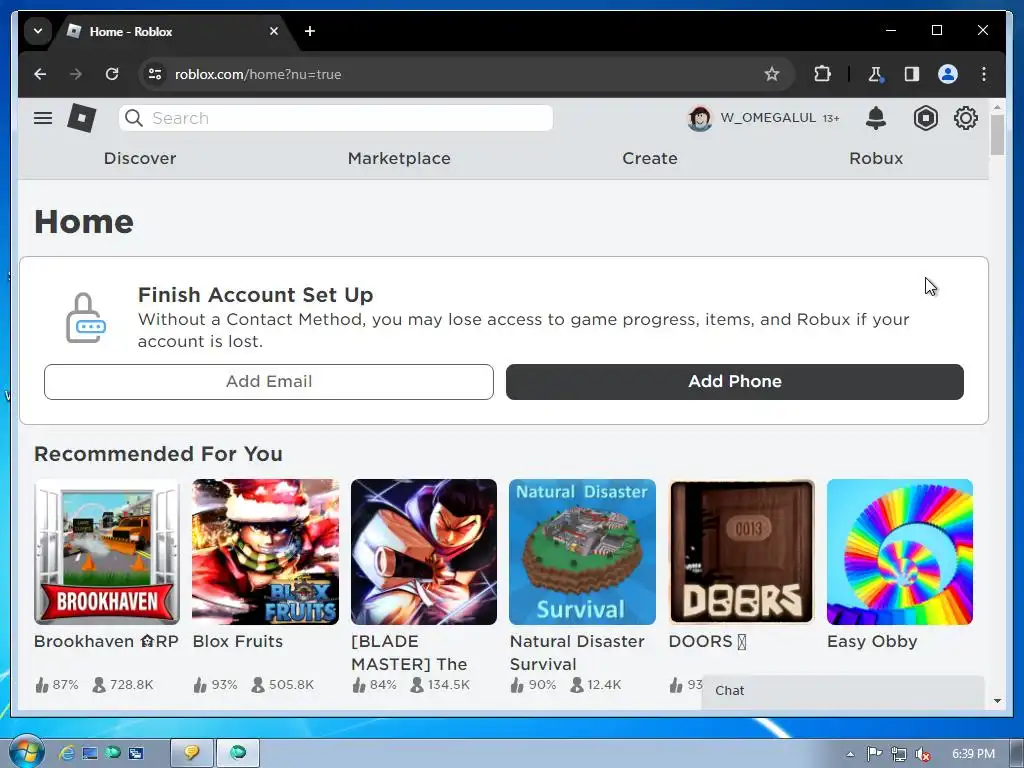Open Natural Disaster Survival thumbnail

pyautogui.click(x=583, y=552)
